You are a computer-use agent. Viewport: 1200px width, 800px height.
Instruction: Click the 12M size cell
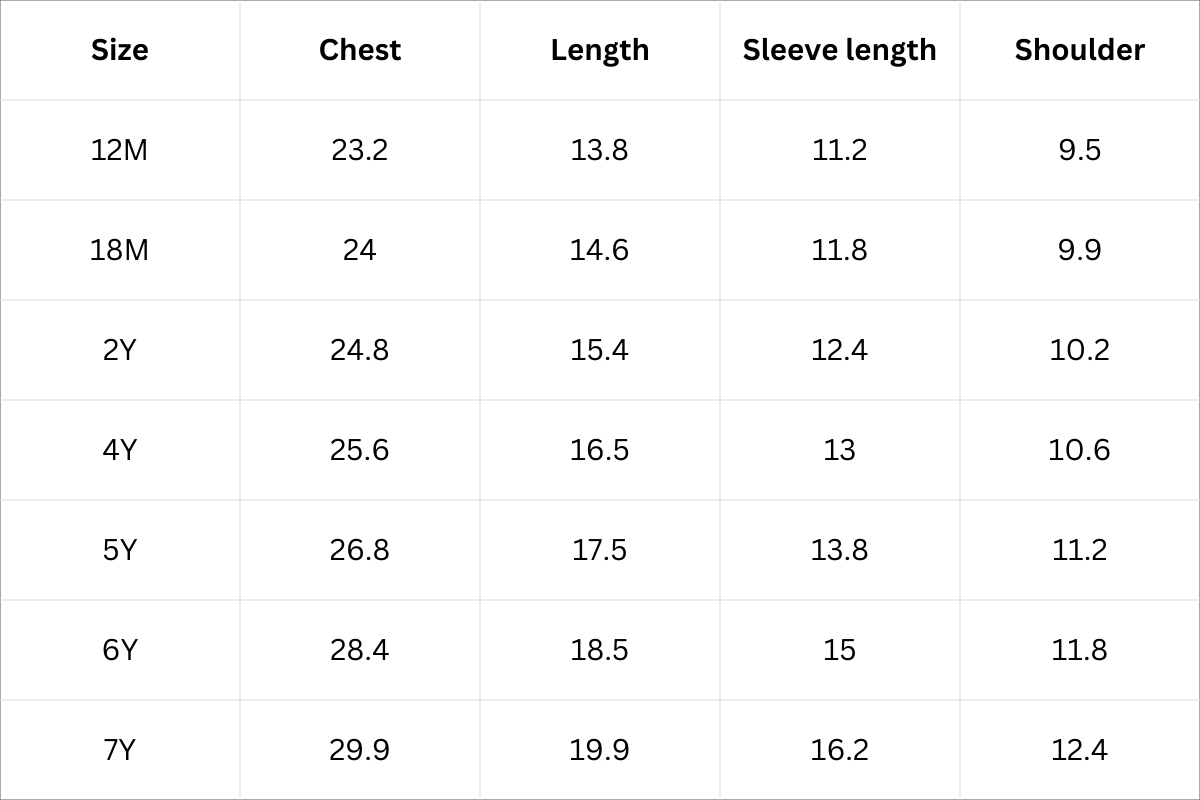(120, 150)
